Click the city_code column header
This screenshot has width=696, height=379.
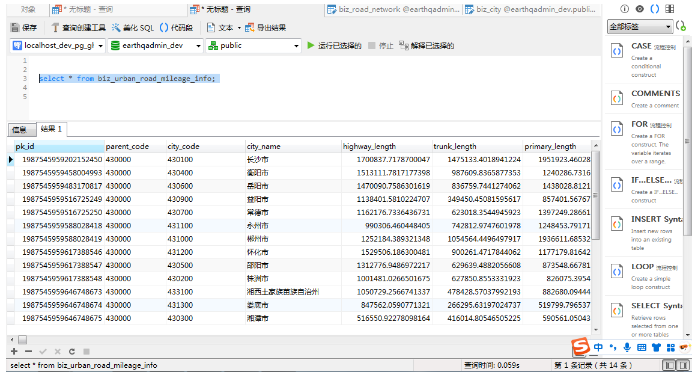pos(206,146)
